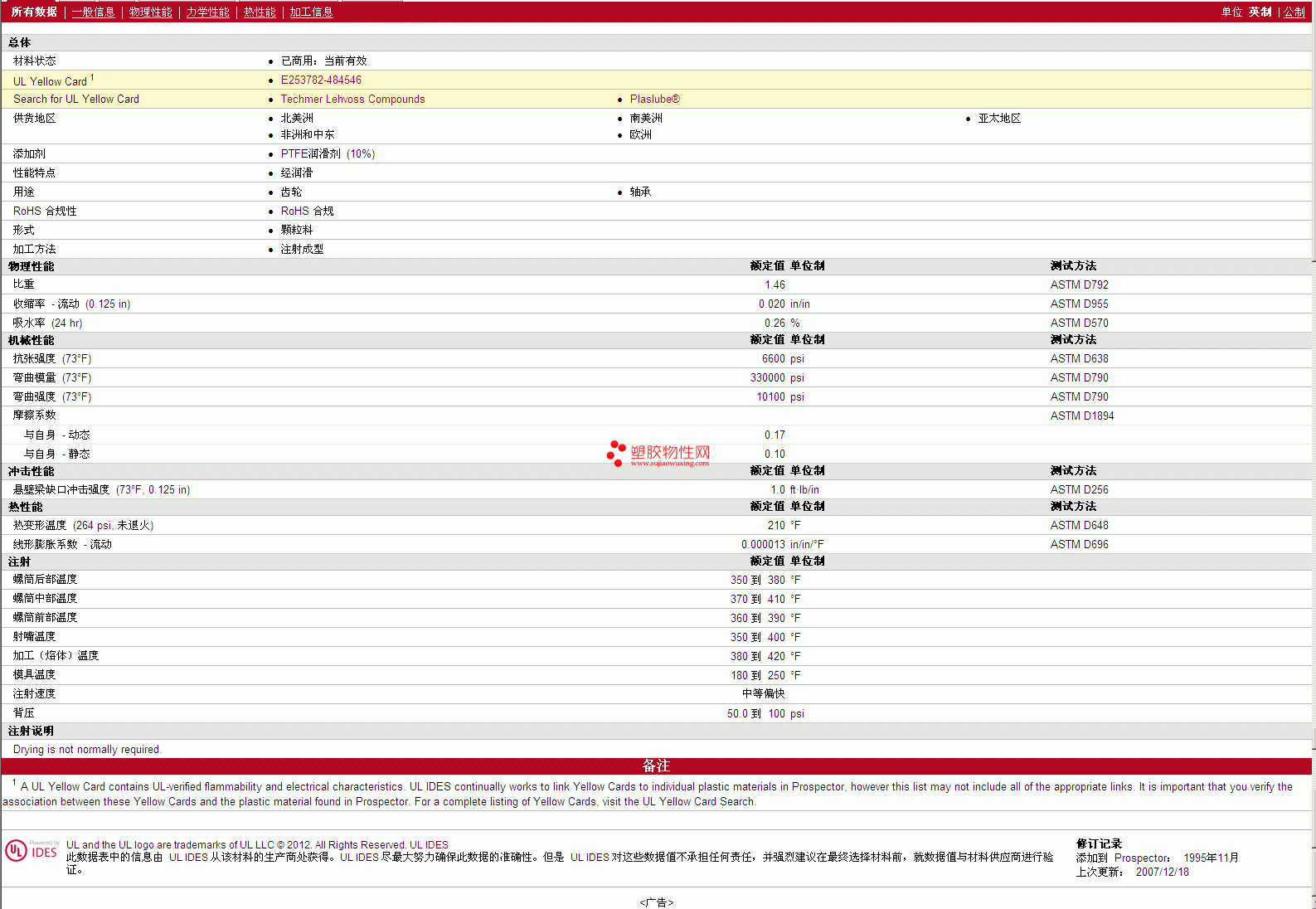
Task: Search Yellow Card for Techmer Lehvoss Compounds
Action: point(352,99)
